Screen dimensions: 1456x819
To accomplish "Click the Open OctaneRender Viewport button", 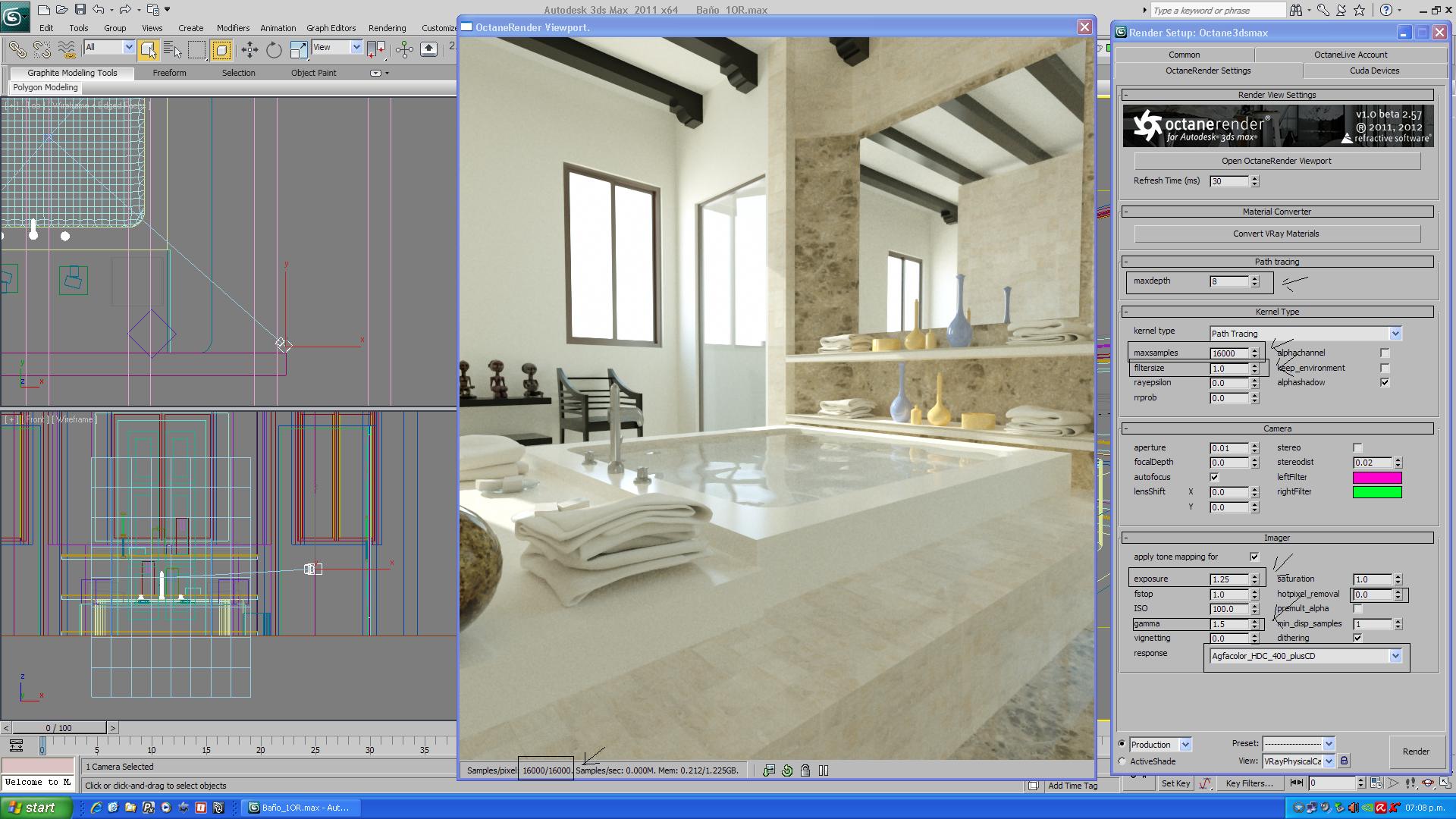I will click(1276, 161).
